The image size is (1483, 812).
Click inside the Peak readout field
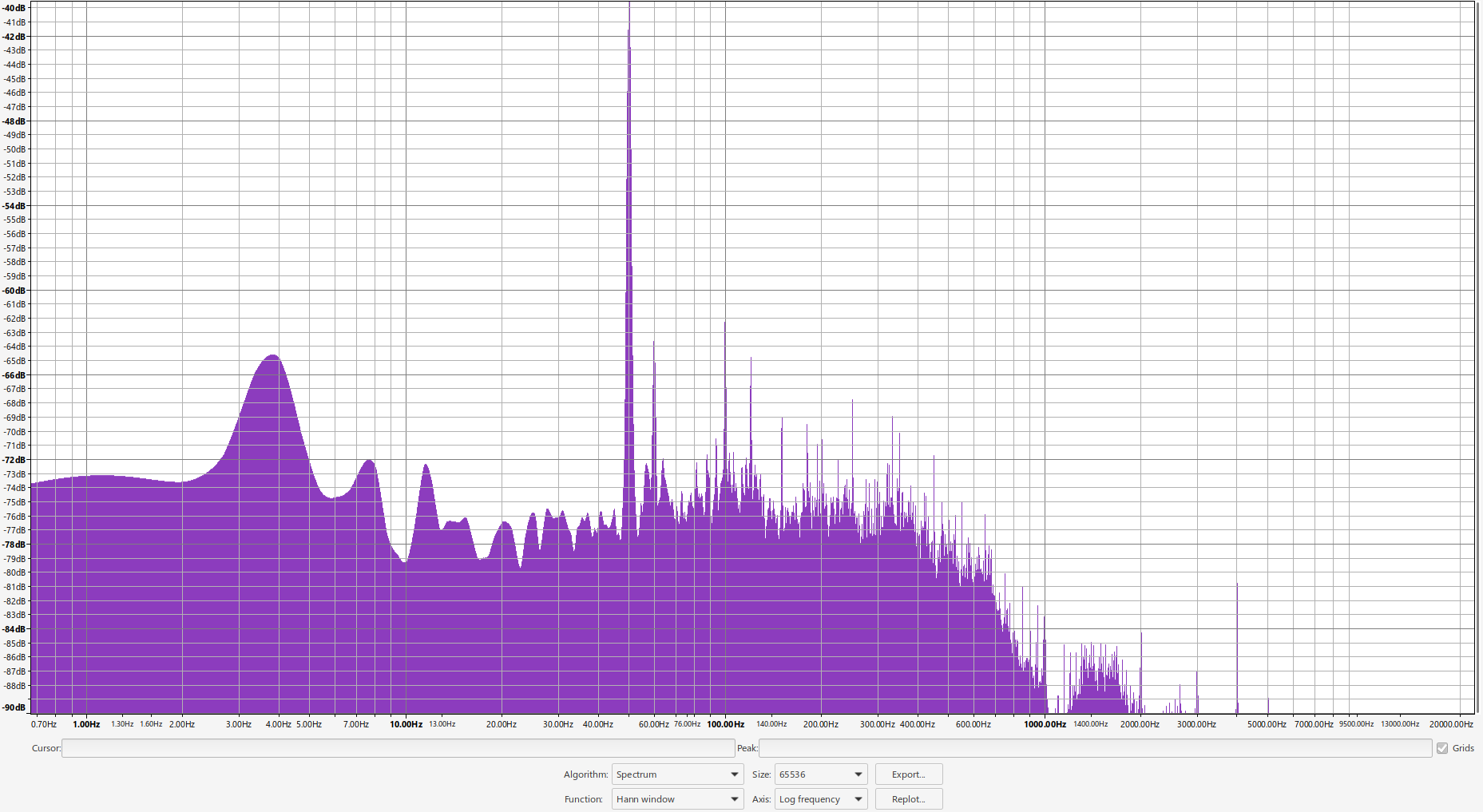coord(1094,748)
